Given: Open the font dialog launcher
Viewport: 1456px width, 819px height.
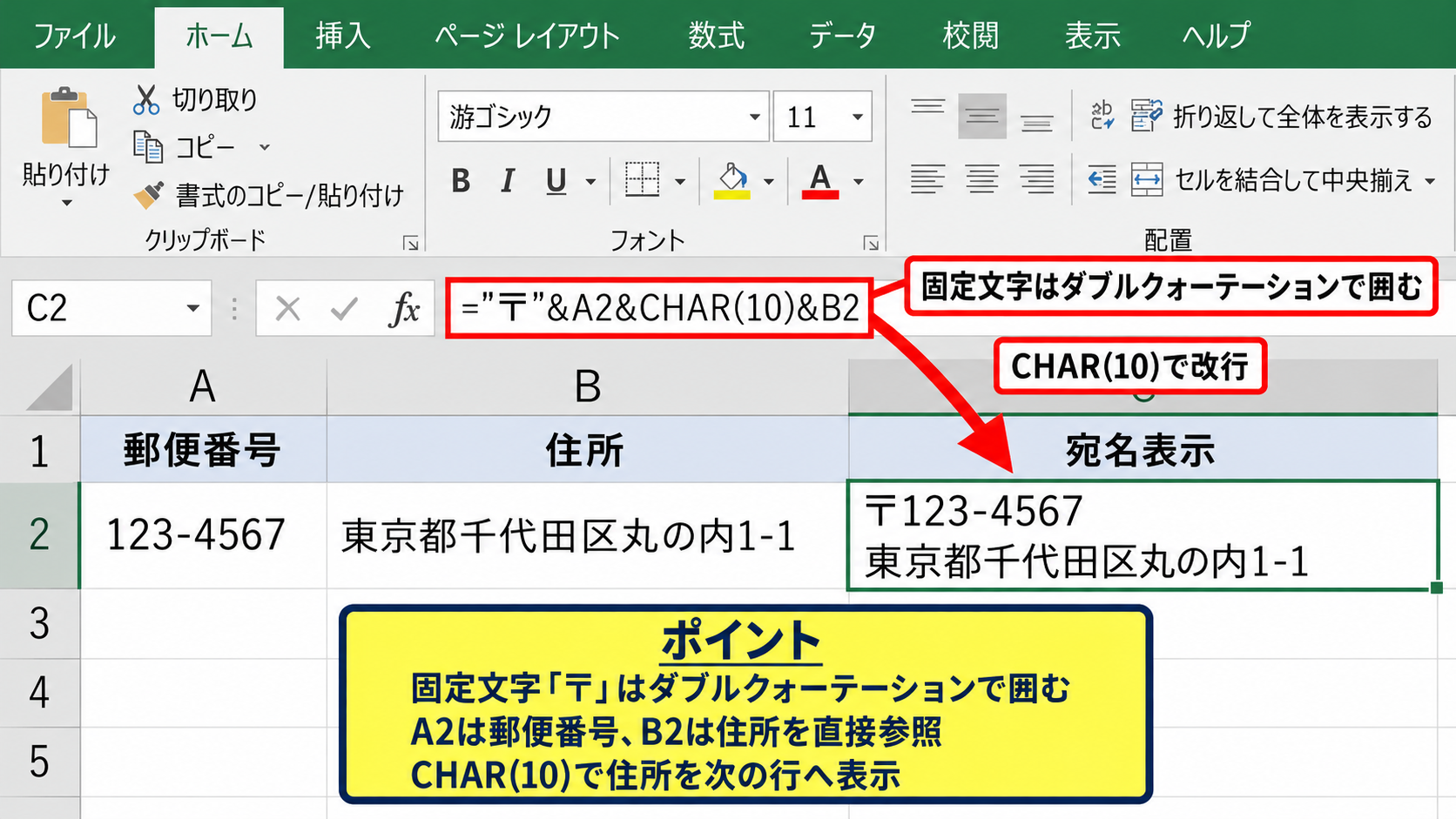Looking at the screenshot, I should click(x=871, y=243).
